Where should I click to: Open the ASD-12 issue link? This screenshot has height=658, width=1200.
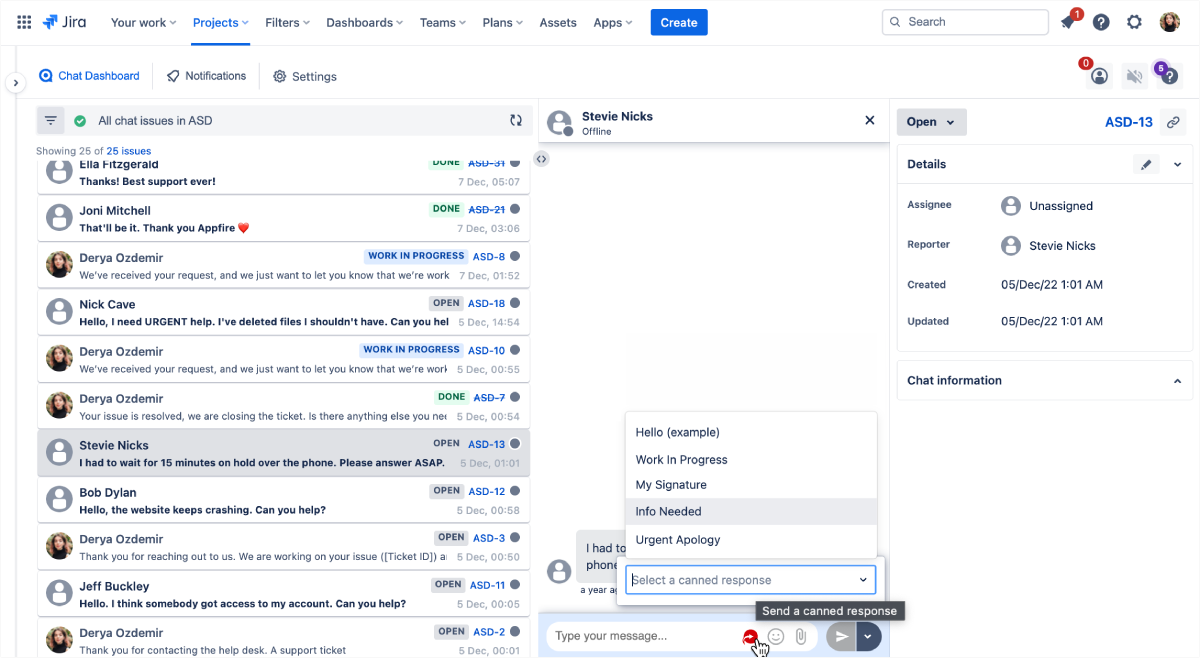point(487,491)
